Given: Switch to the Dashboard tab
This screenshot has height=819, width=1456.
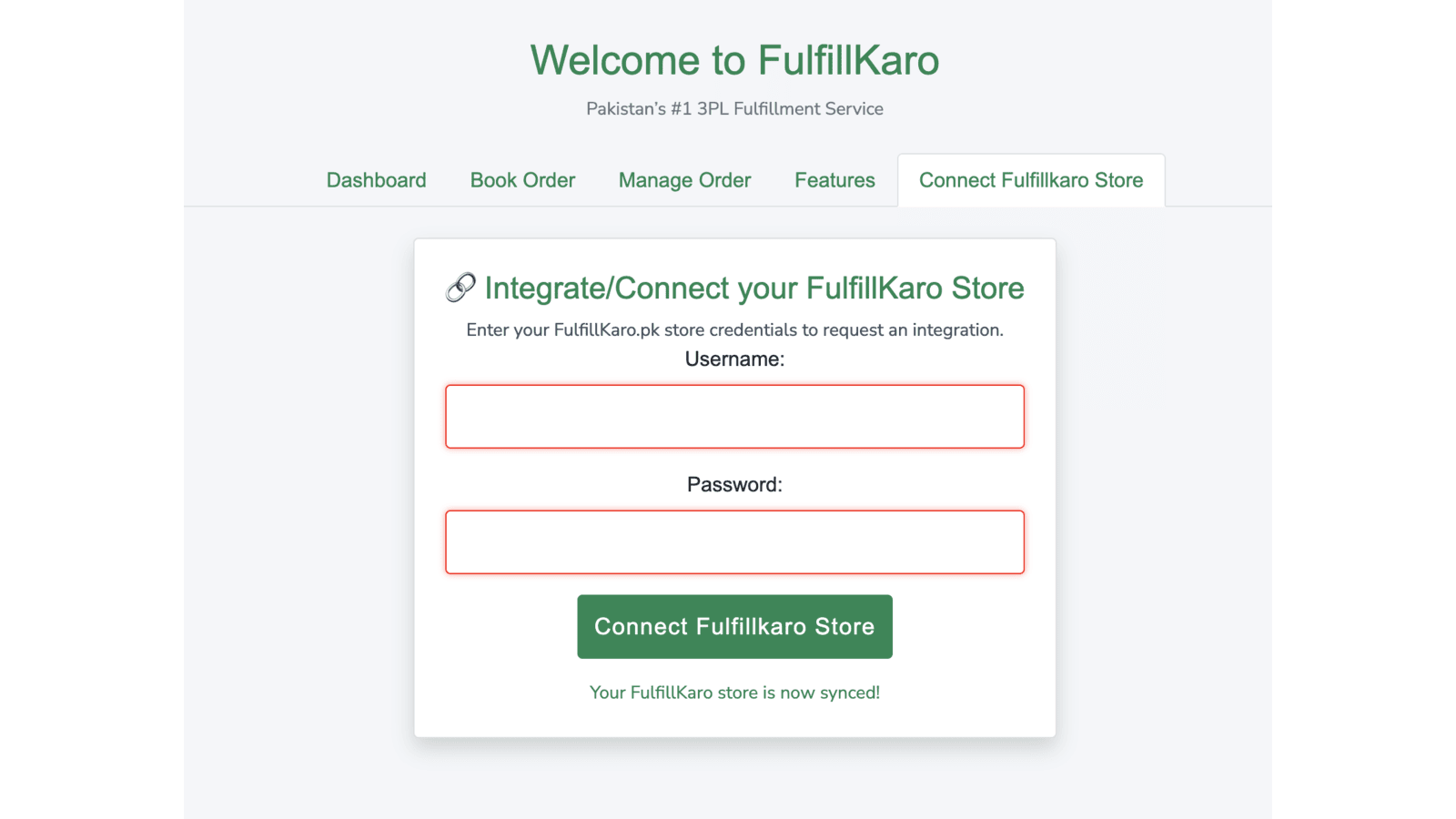Looking at the screenshot, I should point(376,179).
